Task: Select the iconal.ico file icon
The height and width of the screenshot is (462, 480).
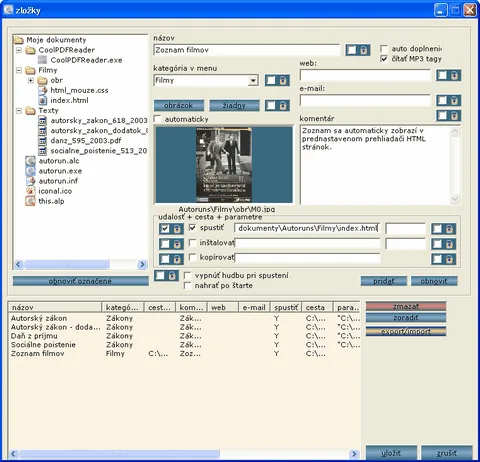Action: pos(30,191)
